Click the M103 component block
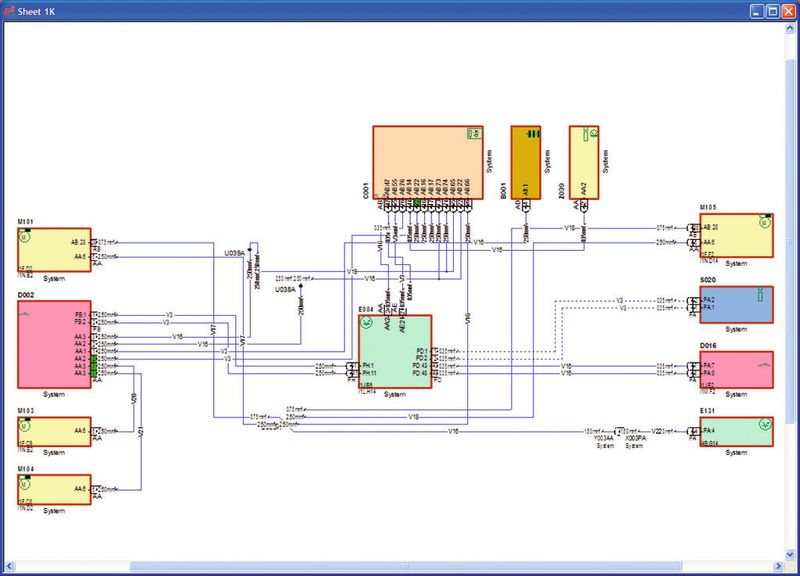This screenshot has width=800, height=576. [x=55, y=432]
